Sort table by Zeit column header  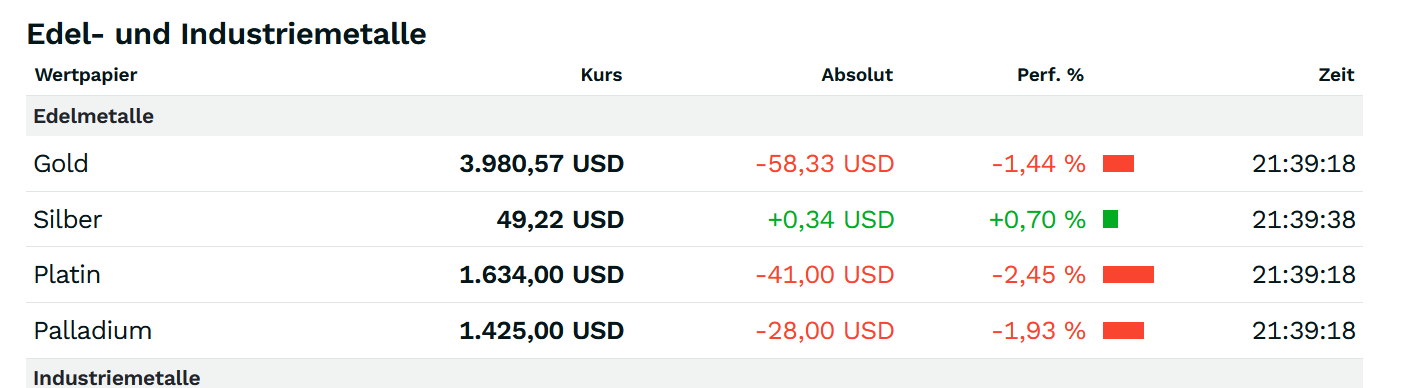[1336, 75]
